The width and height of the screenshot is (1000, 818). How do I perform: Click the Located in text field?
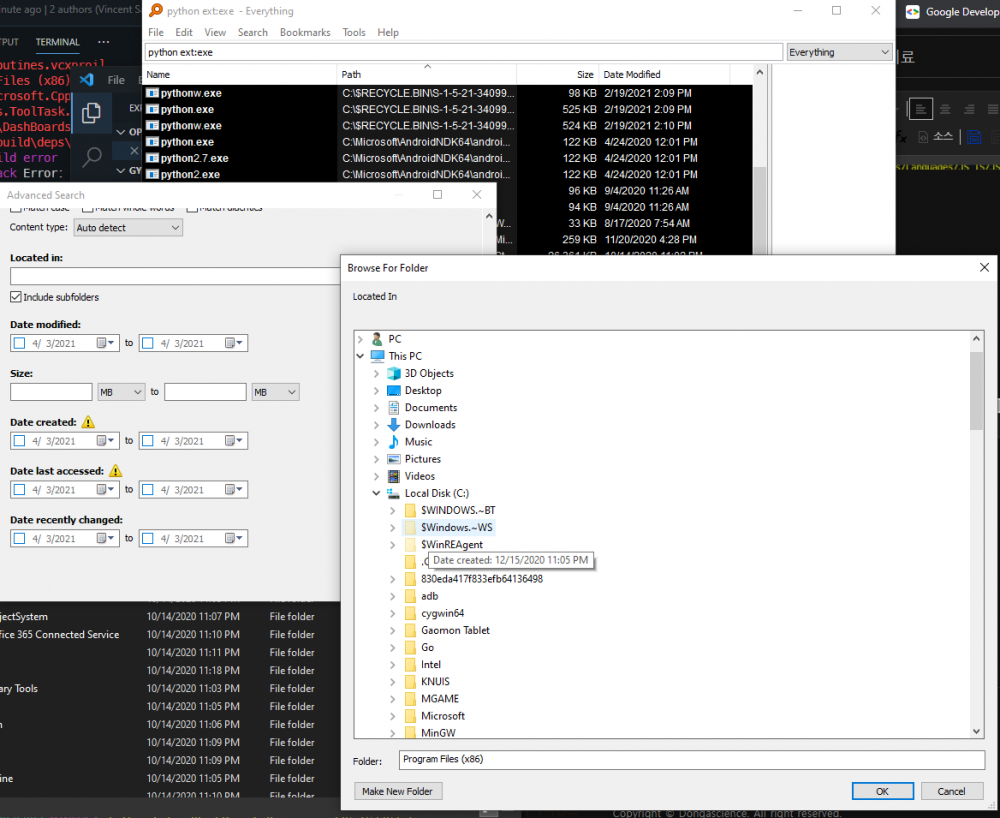click(175, 276)
